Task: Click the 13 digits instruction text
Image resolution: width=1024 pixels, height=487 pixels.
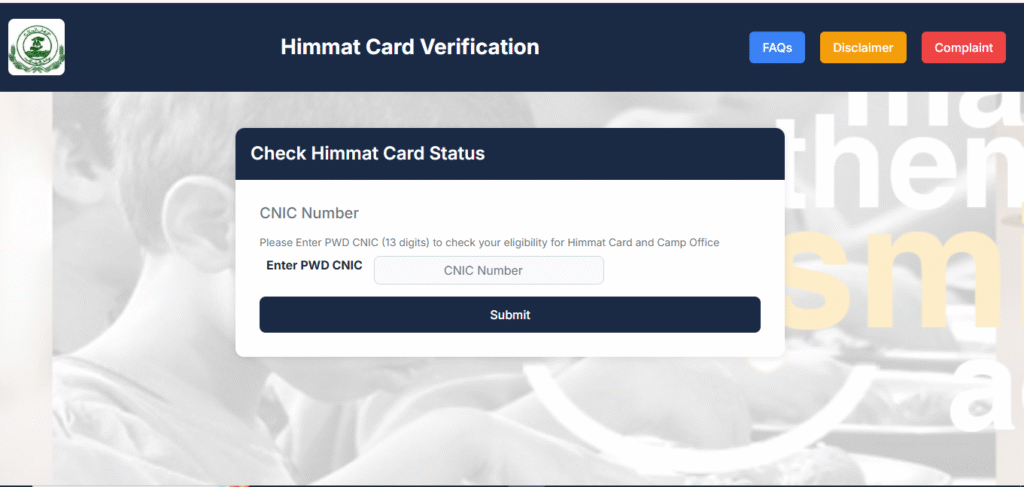Action: tap(489, 243)
